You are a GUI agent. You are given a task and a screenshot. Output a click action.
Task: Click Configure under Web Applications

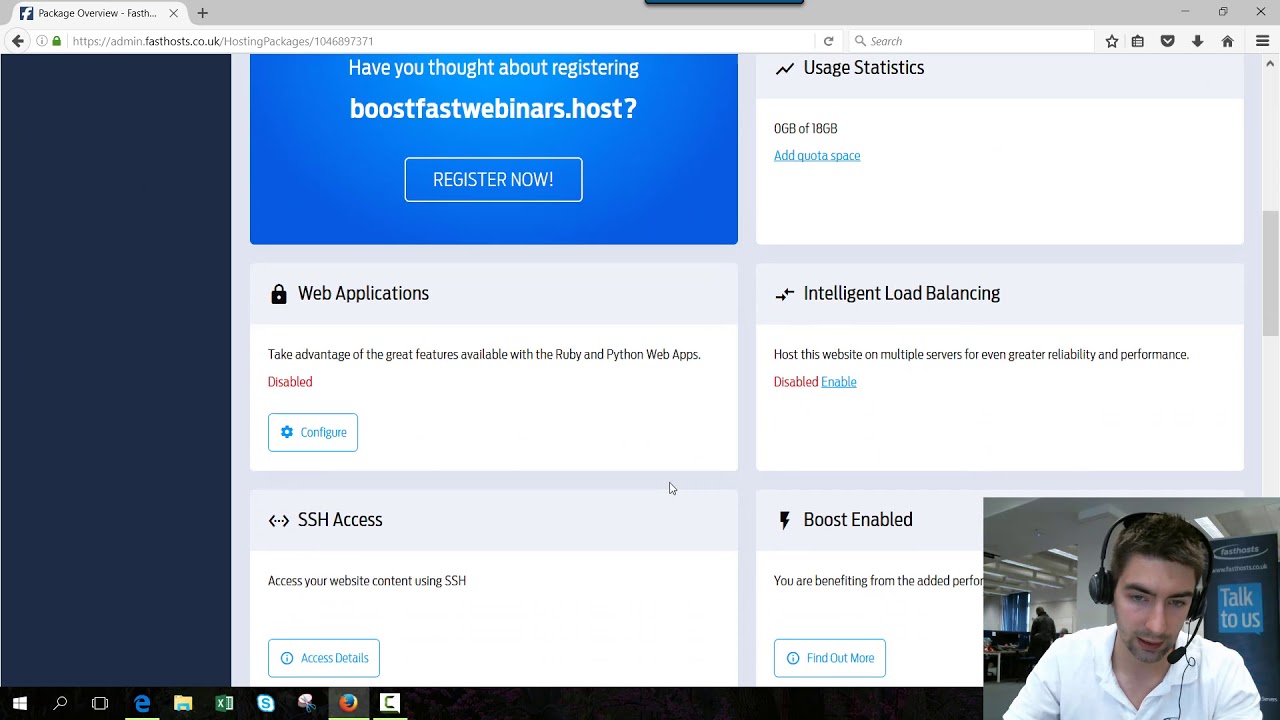coord(313,432)
